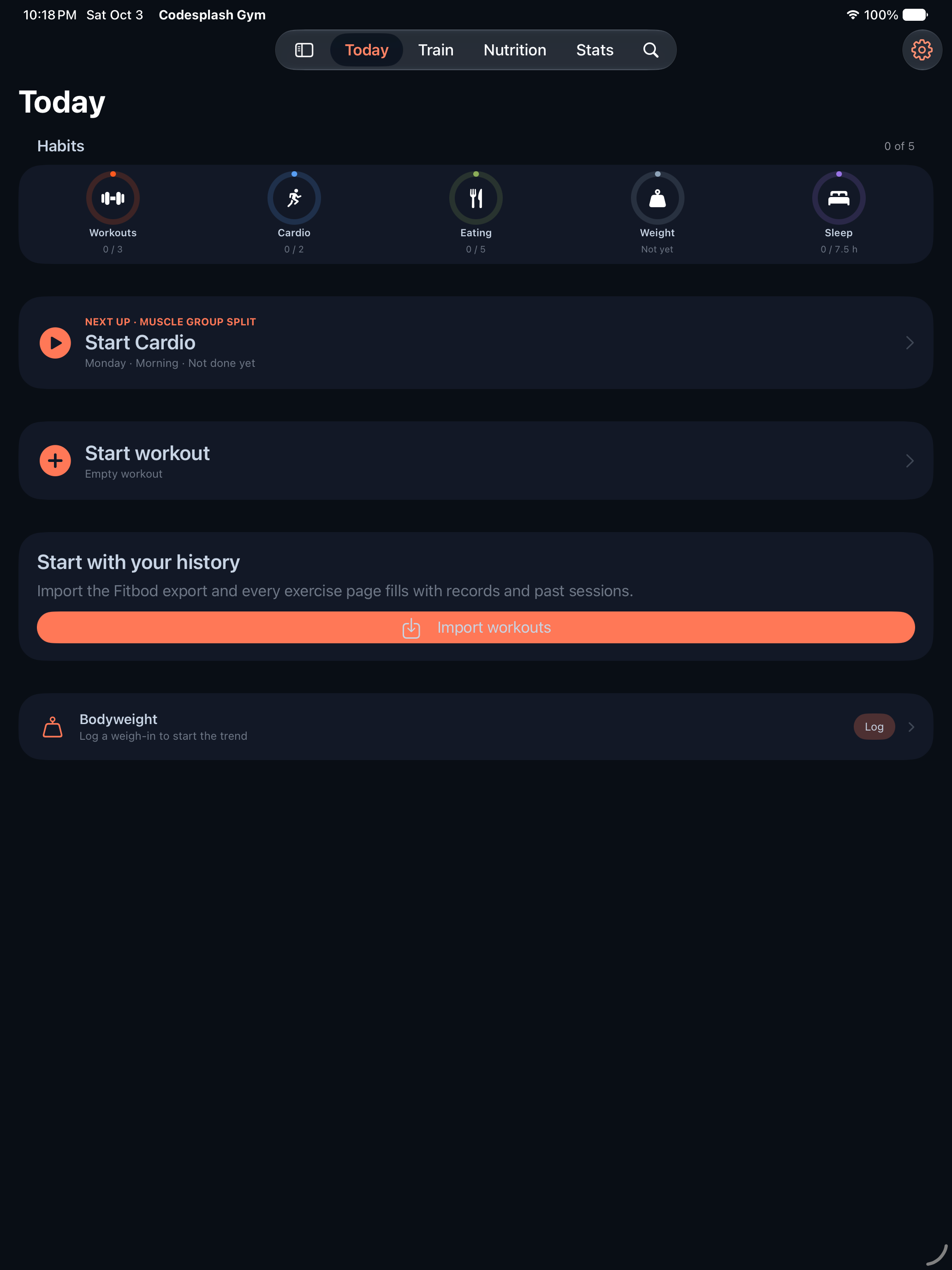Tap the Cardio running habit ring
Viewport: 952px width, 1270px height.
(x=294, y=198)
